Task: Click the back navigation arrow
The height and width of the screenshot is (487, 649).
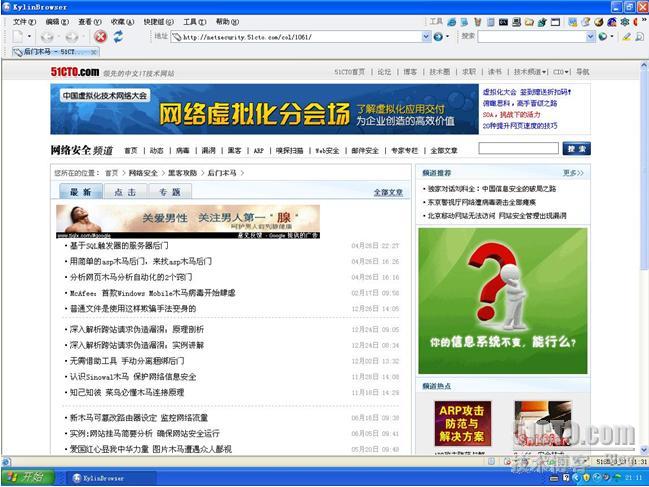Action: tap(47, 37)
